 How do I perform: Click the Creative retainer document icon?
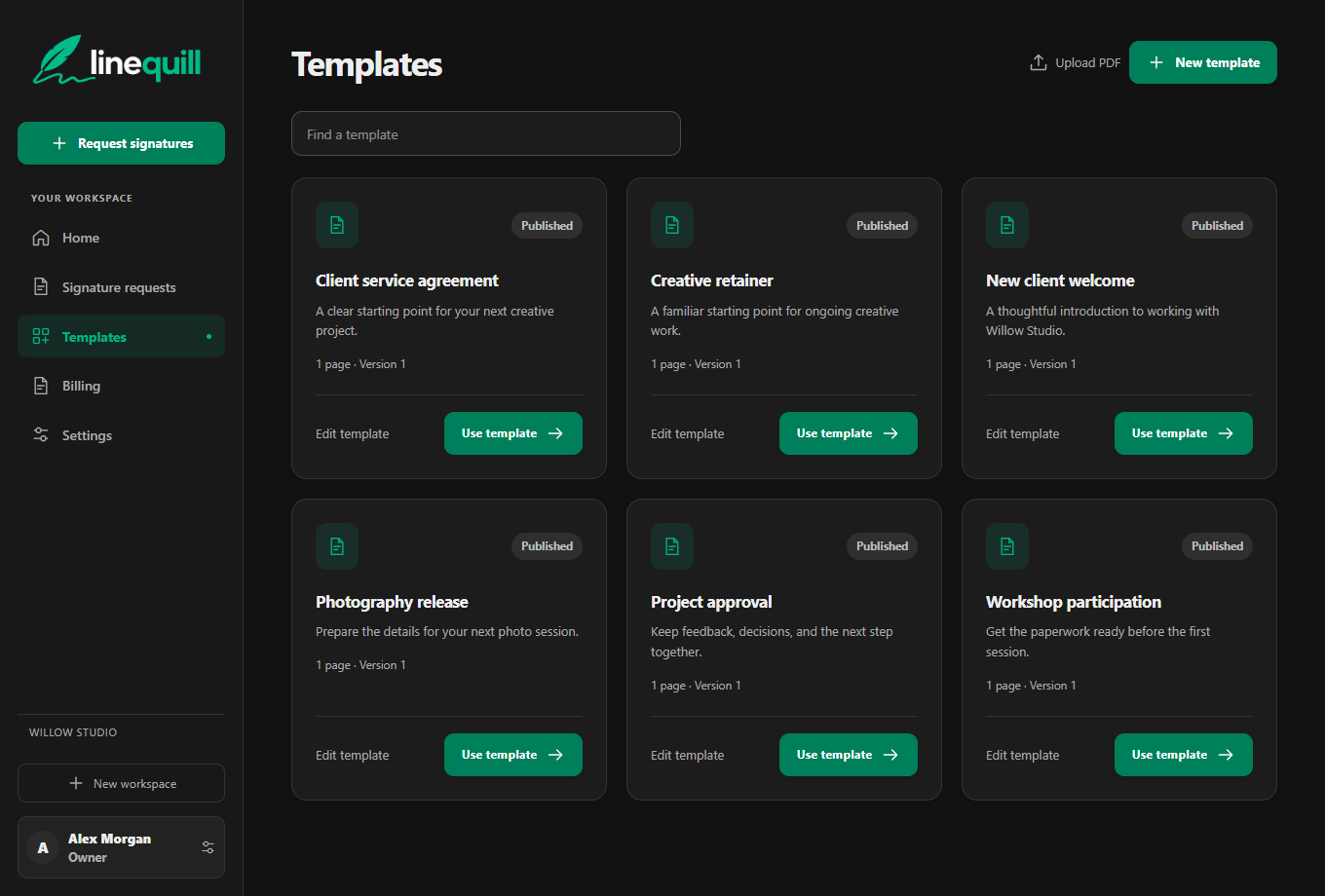672,225
